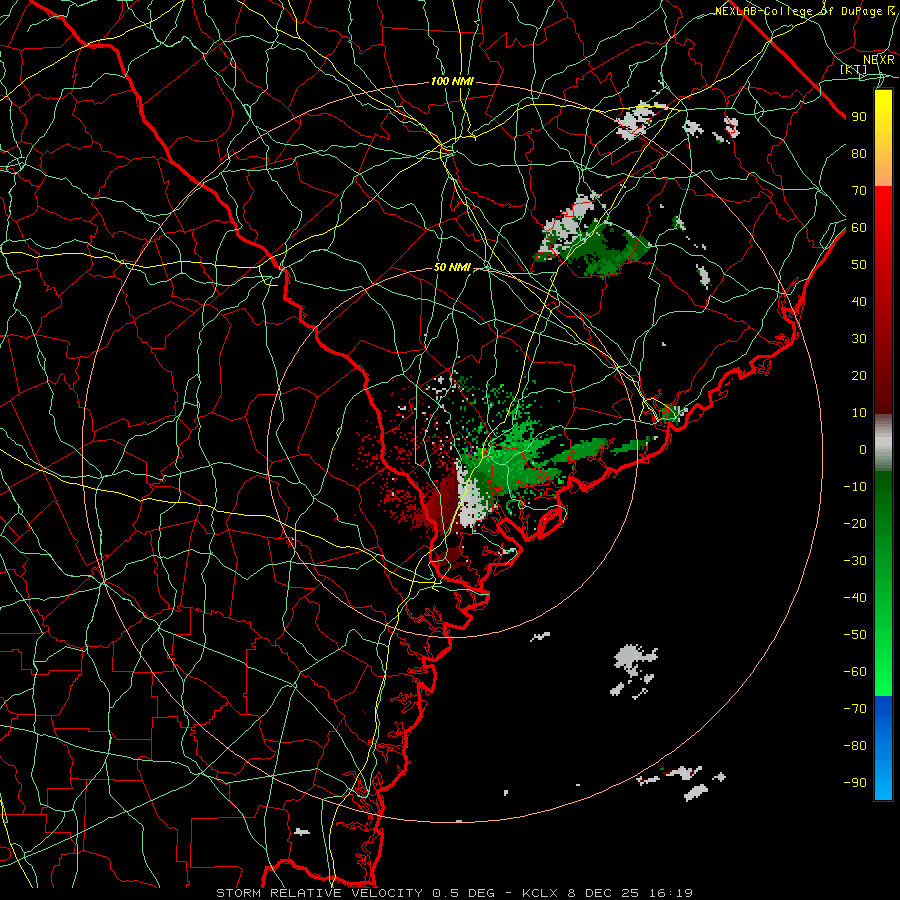Click the 70 value on velocity scale

pos(859,191)
